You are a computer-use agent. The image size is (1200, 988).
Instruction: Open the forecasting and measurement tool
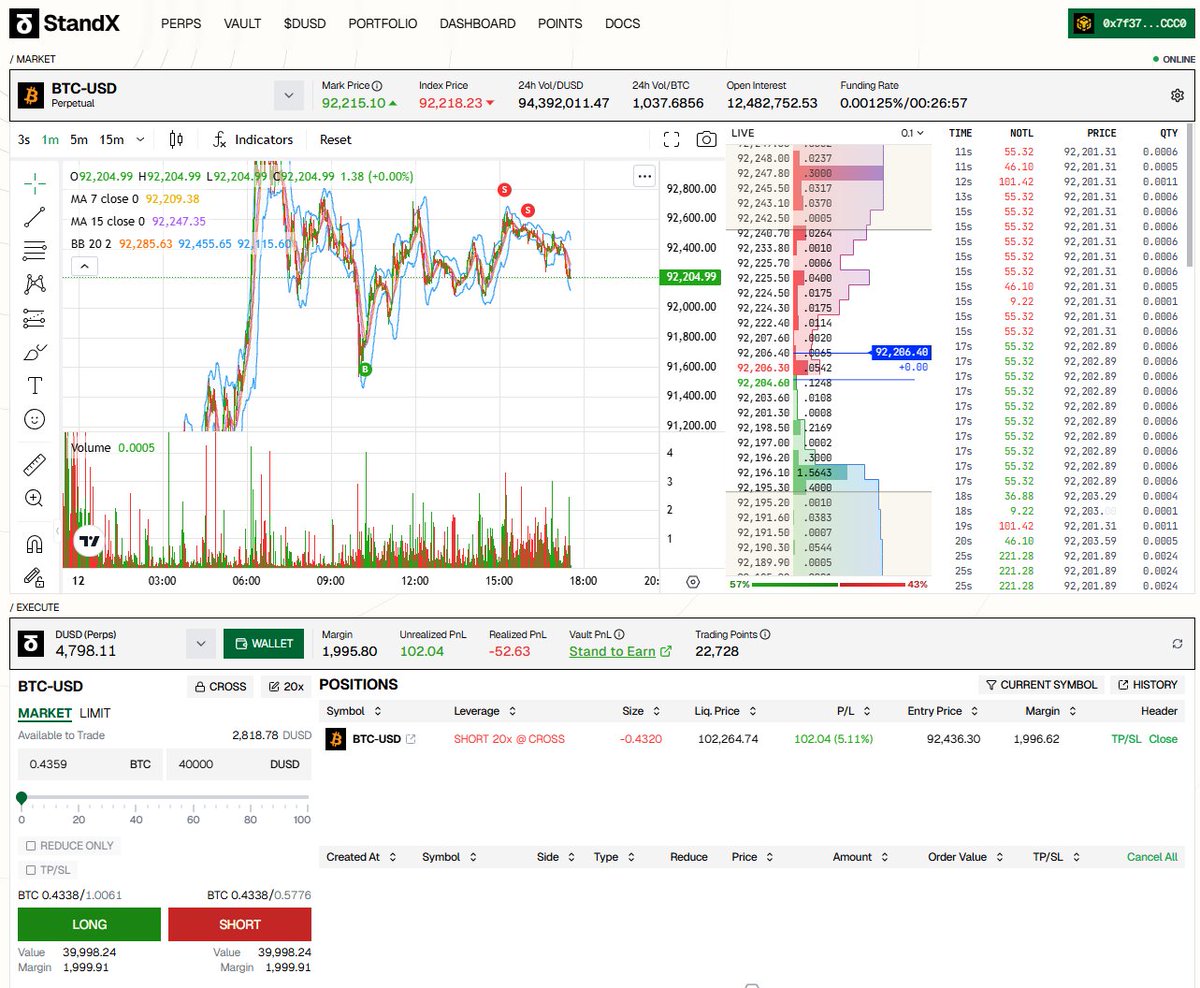(x=34, y=319)
